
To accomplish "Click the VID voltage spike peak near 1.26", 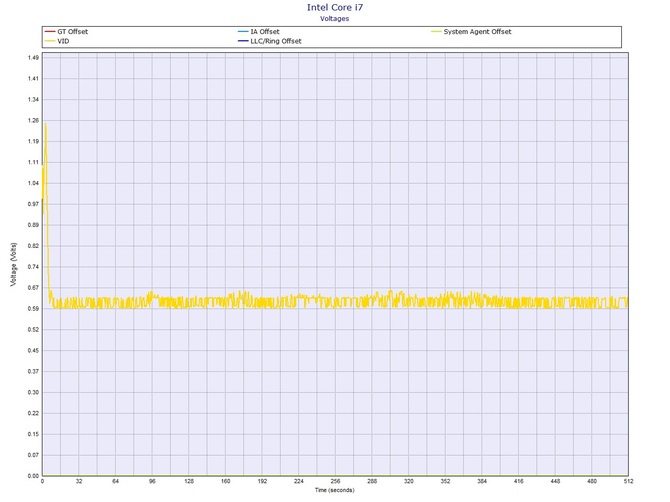I will tap(45, 124).
